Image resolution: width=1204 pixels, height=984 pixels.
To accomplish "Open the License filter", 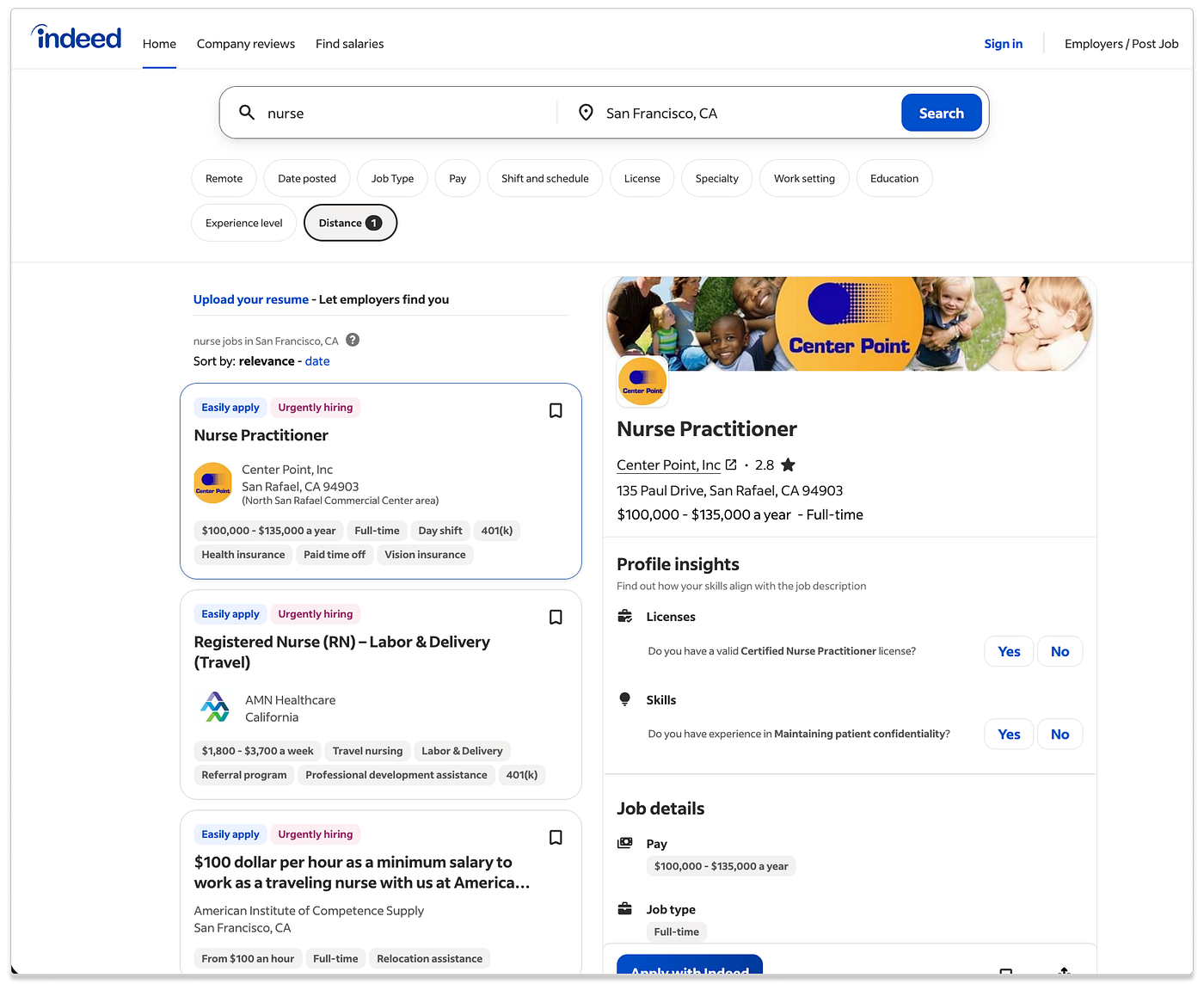I will click(642, 178).
